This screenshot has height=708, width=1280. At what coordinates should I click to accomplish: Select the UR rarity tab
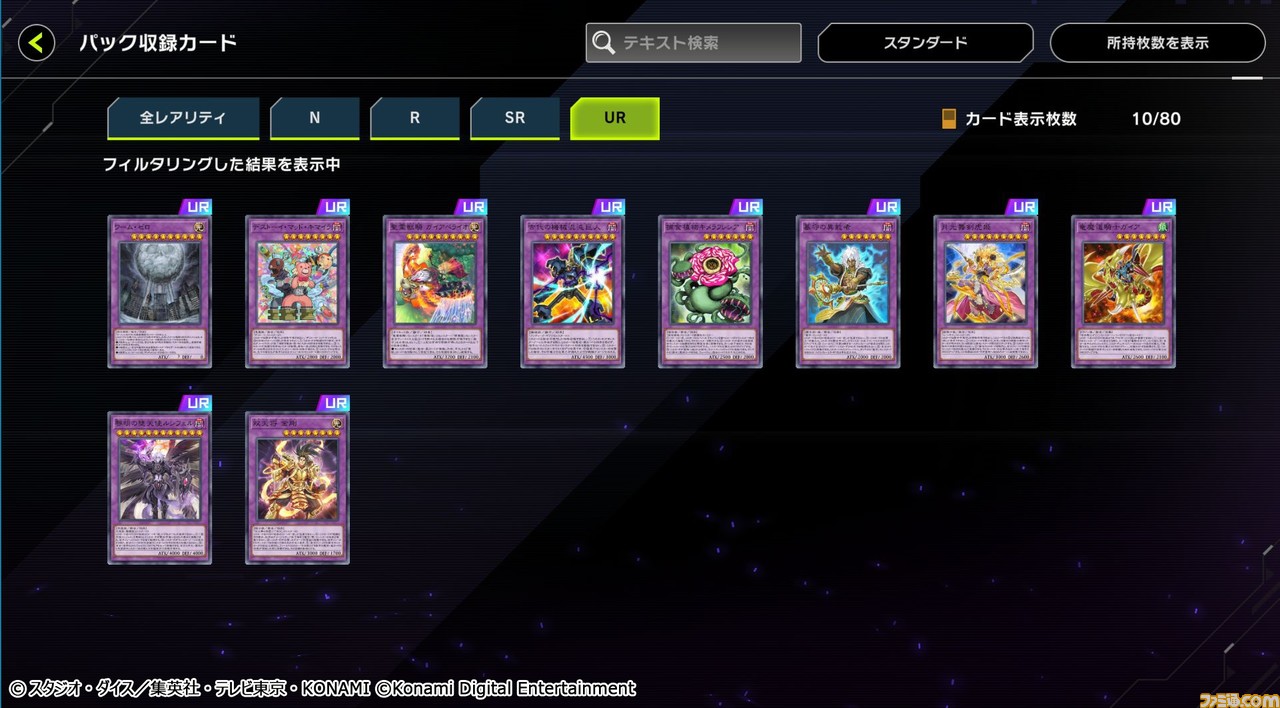click(x=614, y=118)
